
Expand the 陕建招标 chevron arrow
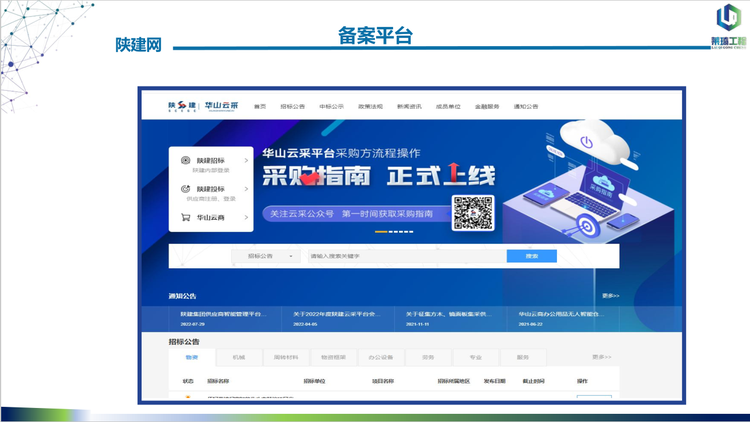[246, 161]
